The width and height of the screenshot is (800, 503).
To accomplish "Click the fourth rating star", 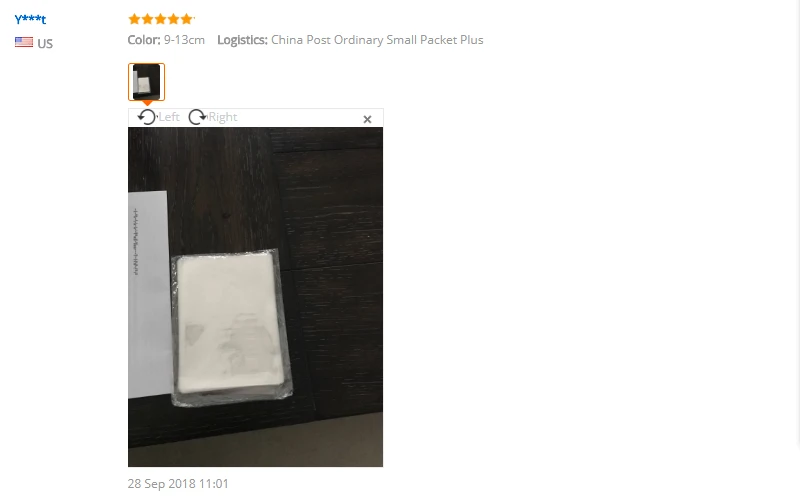I will click(x=173, y=19).
